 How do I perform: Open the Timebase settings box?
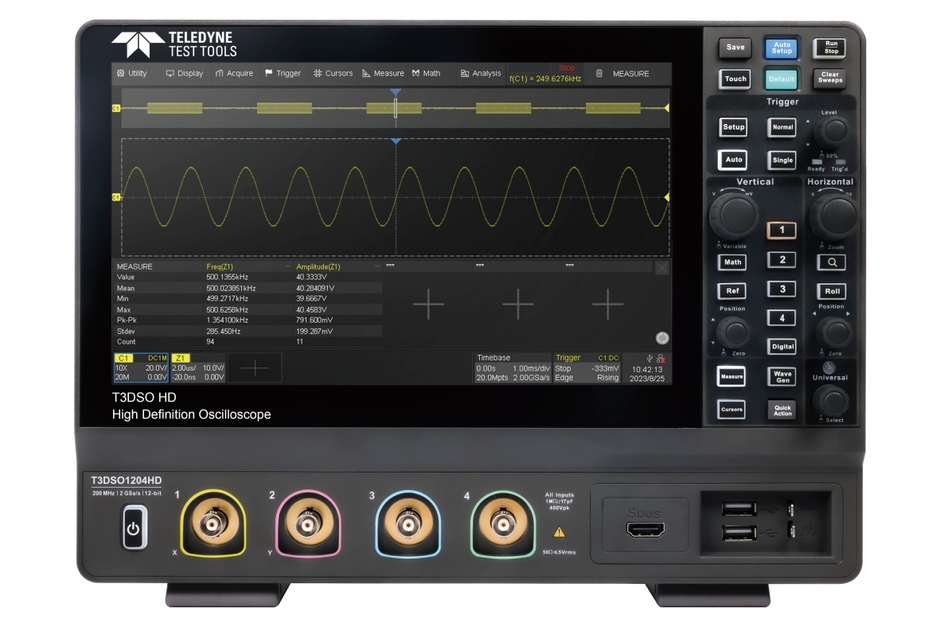click(511, 367)
